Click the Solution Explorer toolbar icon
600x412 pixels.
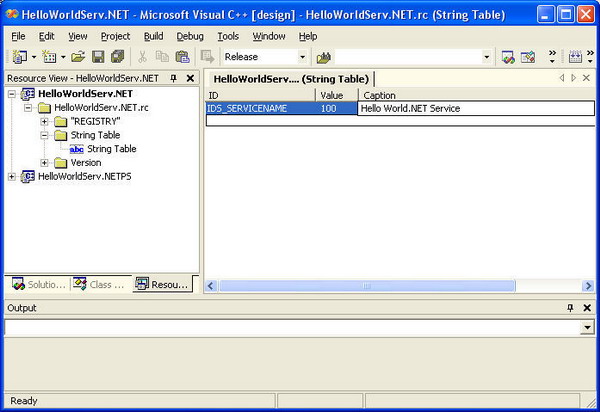(x=508, y=57)
